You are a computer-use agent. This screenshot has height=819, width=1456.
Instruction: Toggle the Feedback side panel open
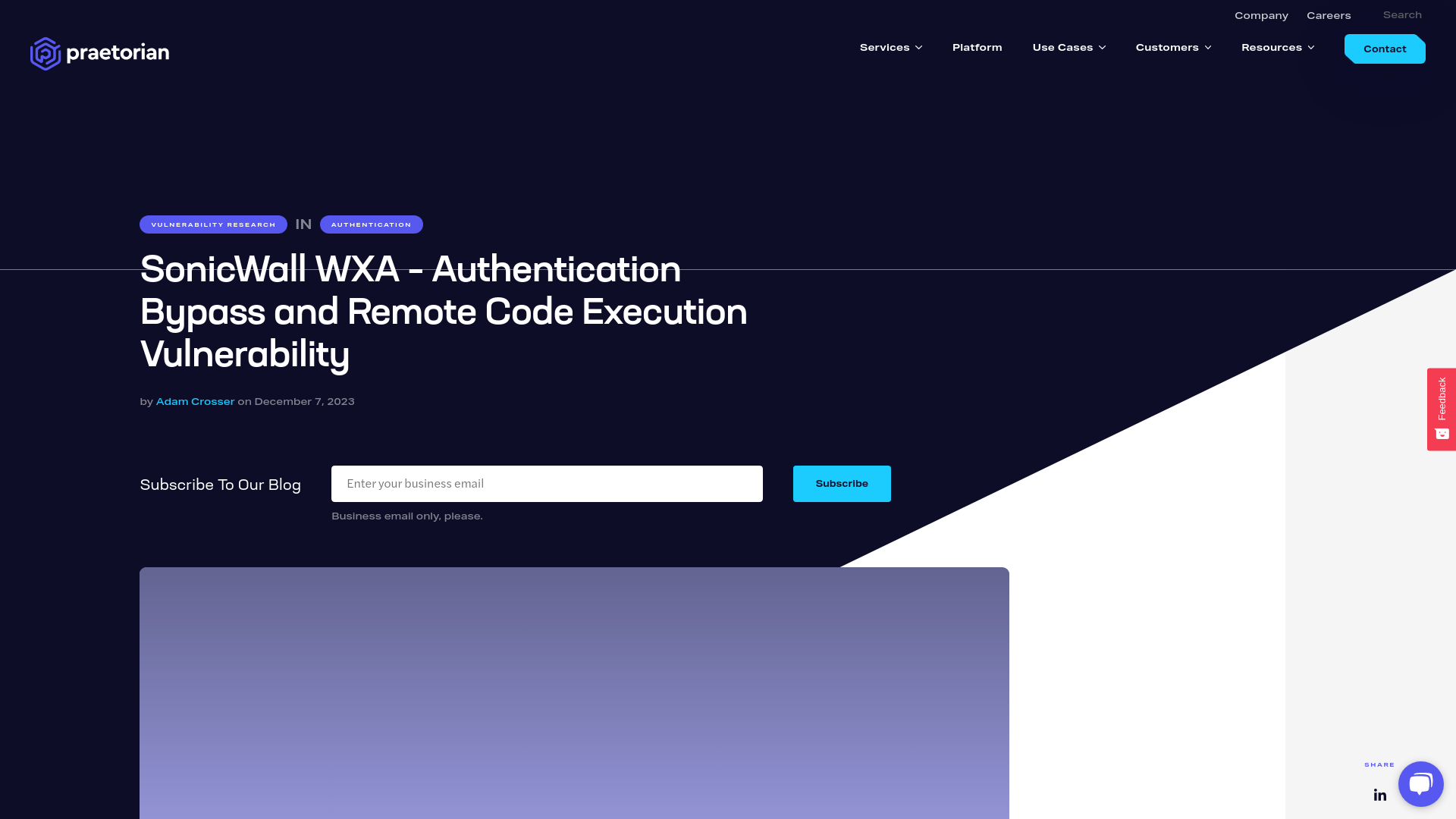coord(1442,409)
